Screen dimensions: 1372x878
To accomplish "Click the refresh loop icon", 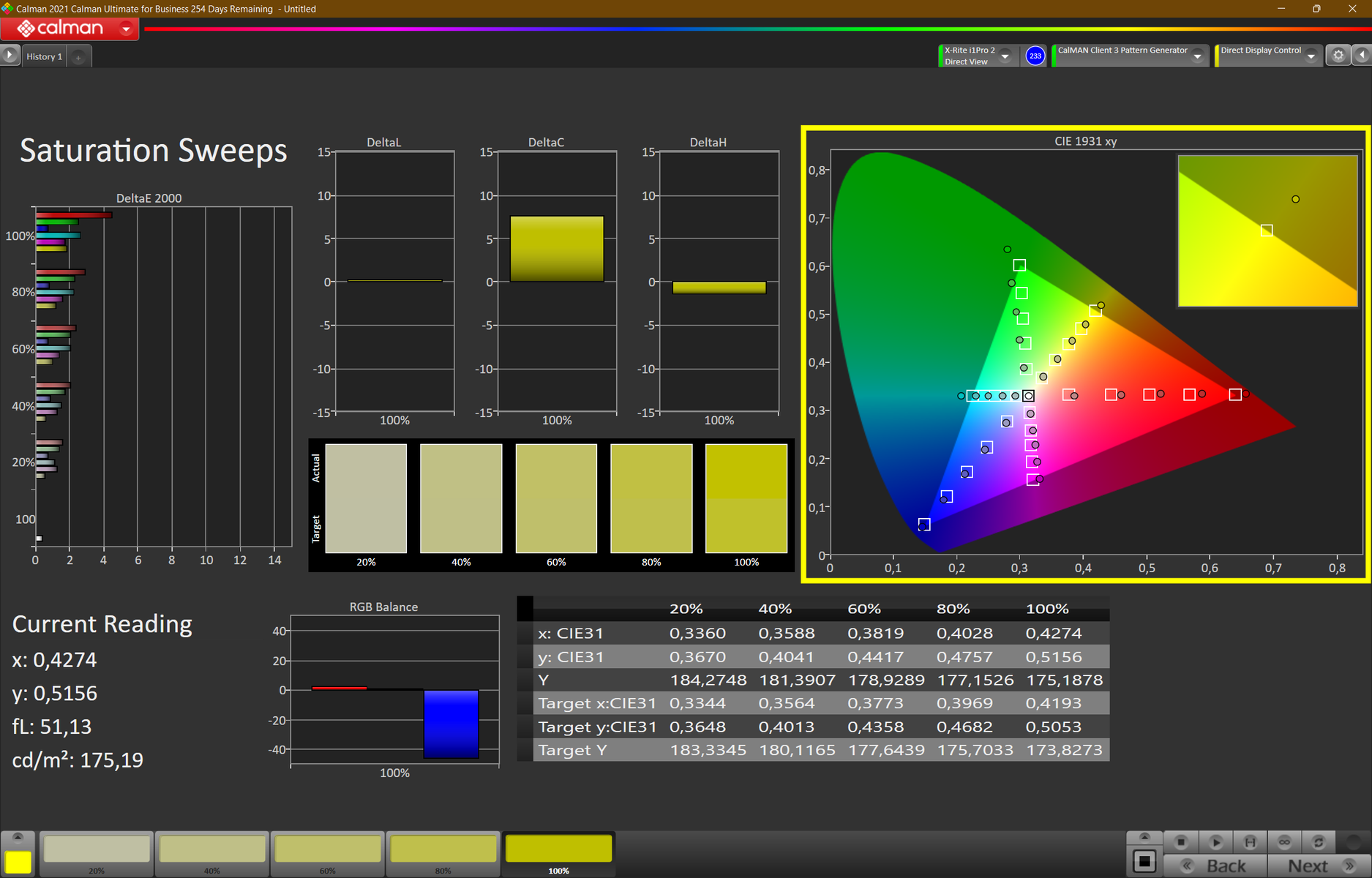I will point(1319,842).
